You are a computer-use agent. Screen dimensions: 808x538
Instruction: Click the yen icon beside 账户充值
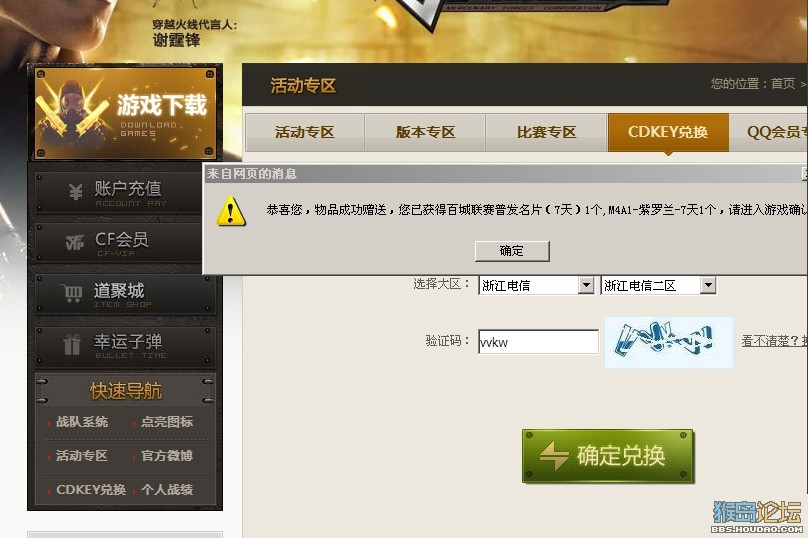tap(76, 192)
